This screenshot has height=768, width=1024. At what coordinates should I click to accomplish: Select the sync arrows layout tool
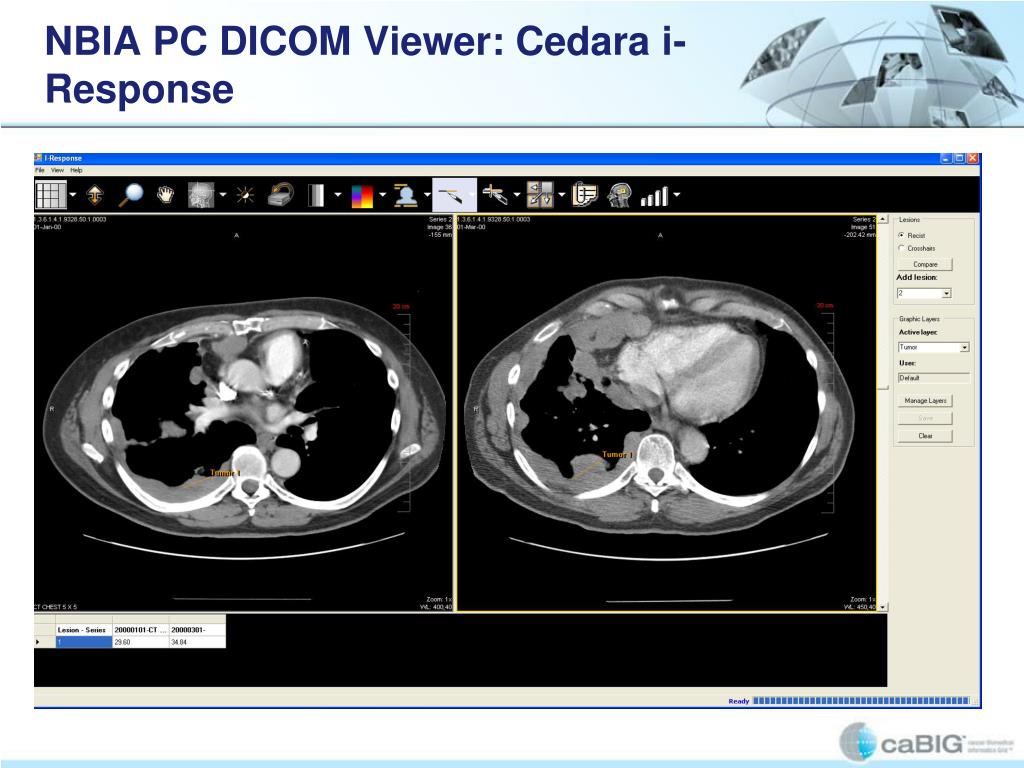pyautogui.click(x=540, y=195)
